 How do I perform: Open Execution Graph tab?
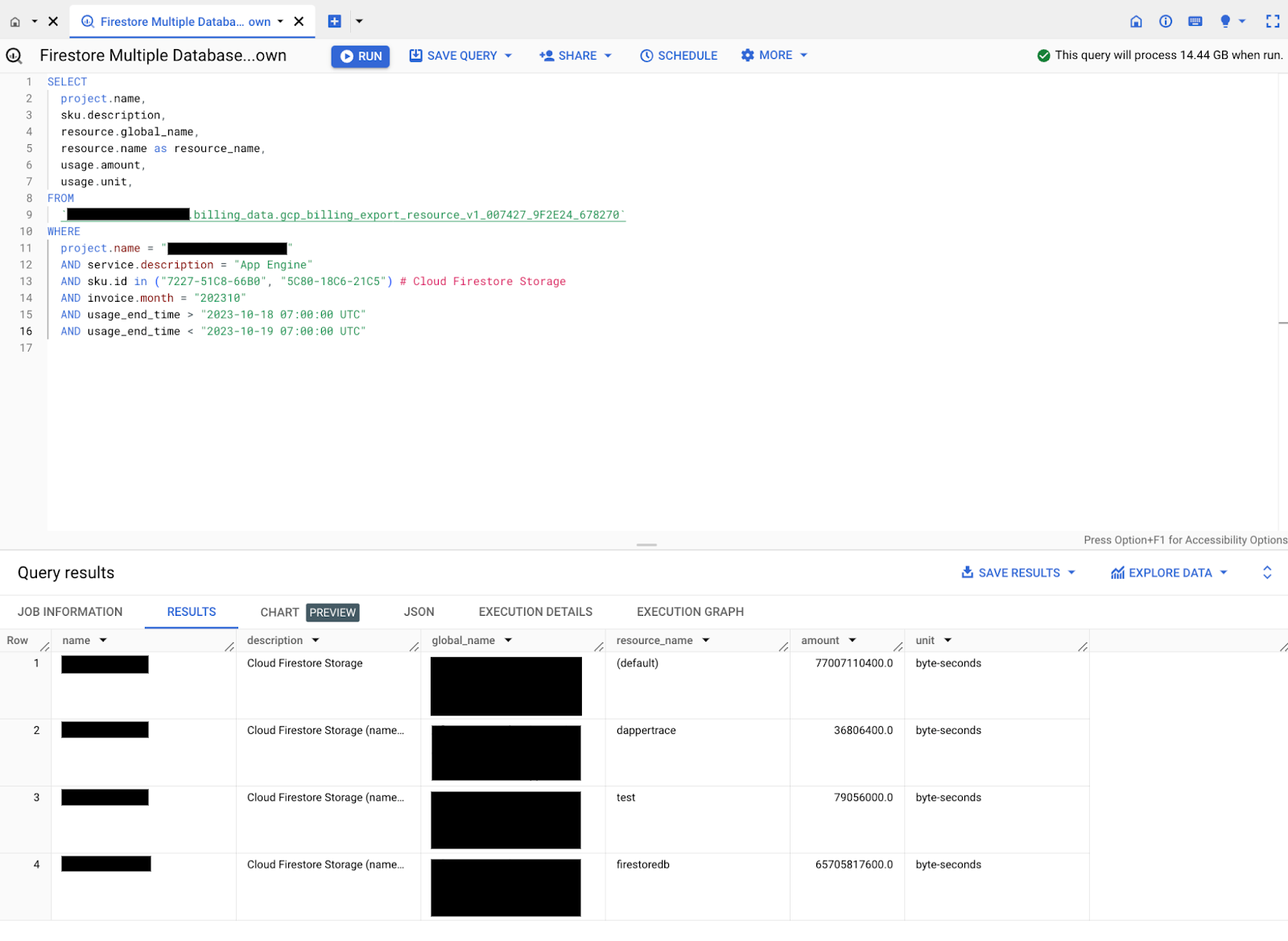point(690,612)
